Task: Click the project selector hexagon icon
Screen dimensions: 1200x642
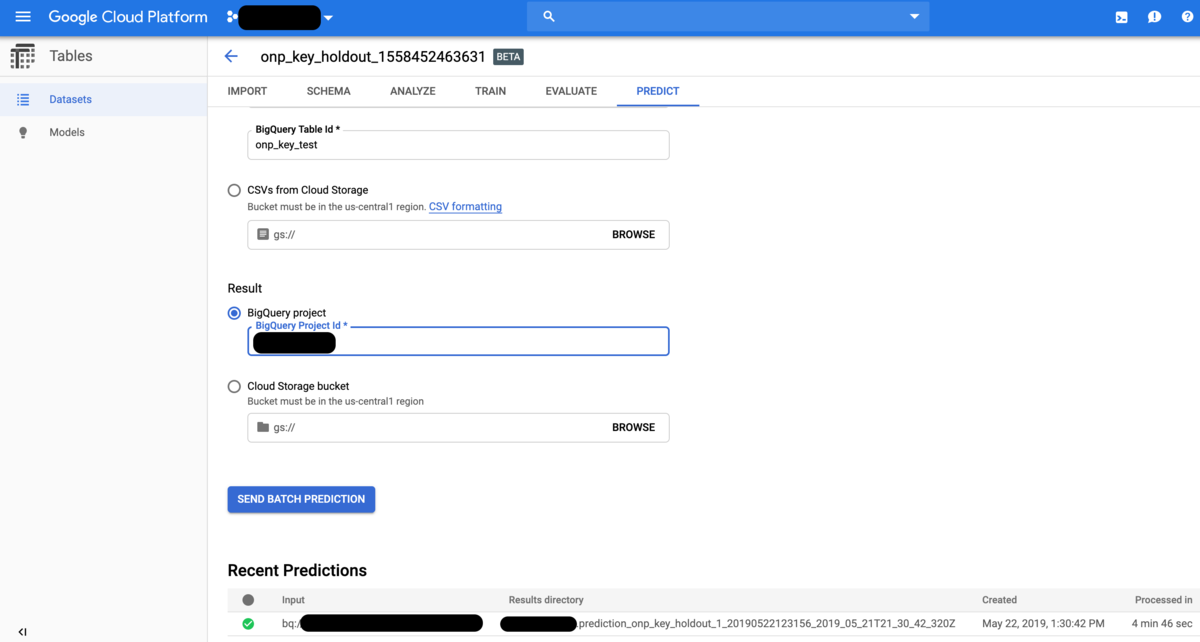Action: tap(232, 17)
